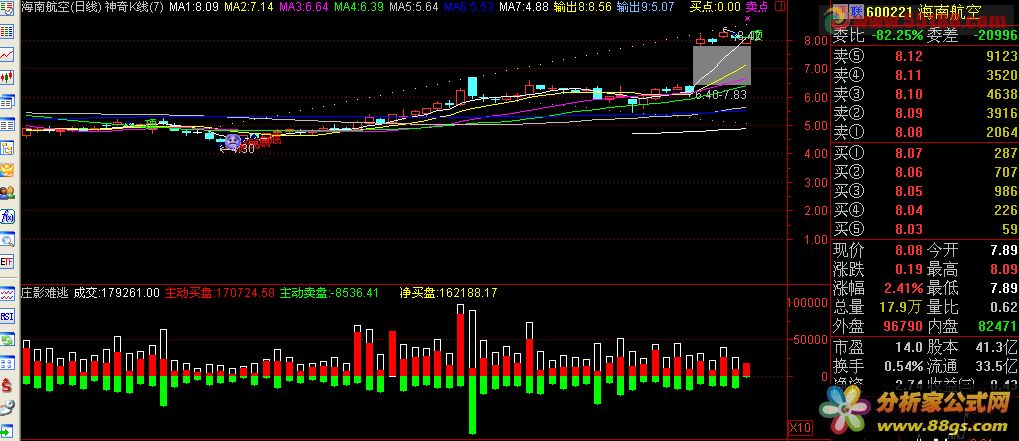Select the gray highlighted 6.40-7.83 range box
Screen dimensions: 1019x441
coord(722,65)
